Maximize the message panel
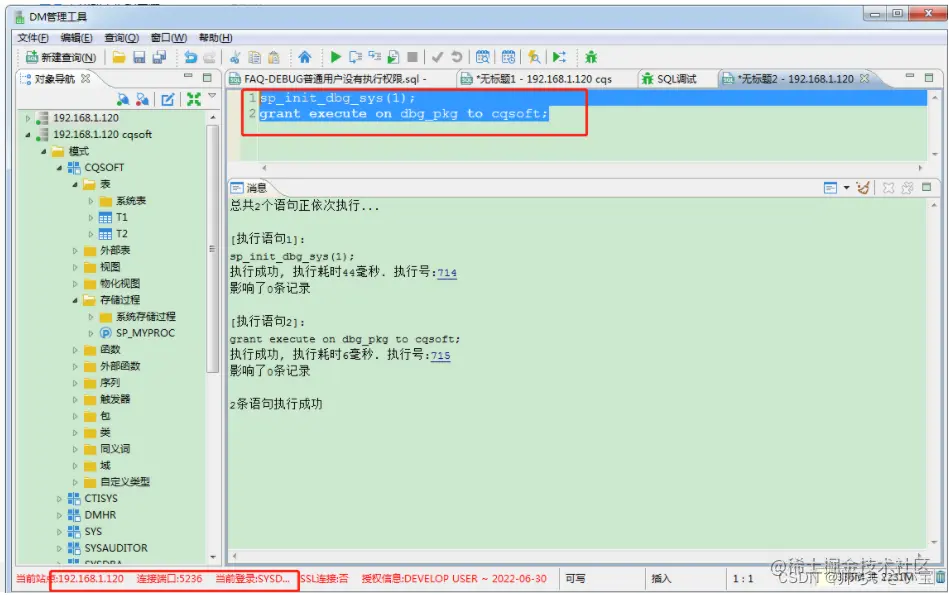 [926, 188]
